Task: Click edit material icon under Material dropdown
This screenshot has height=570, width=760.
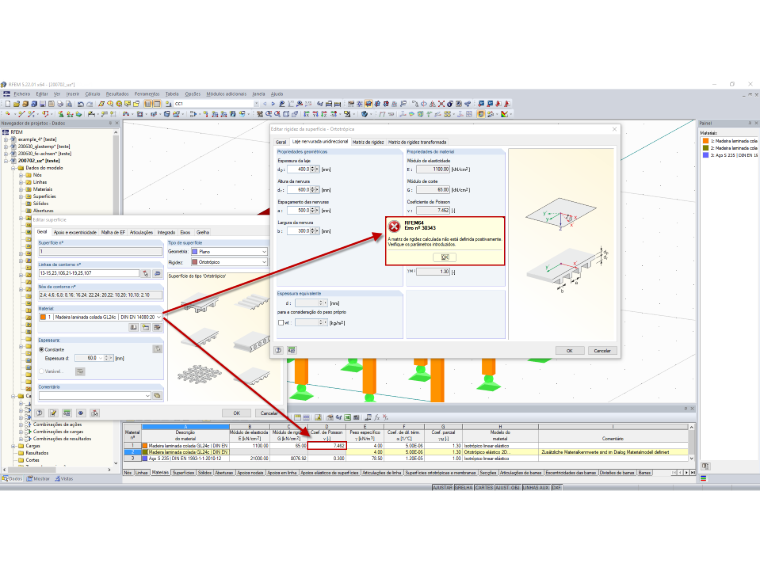Action: tap(157, 328)
